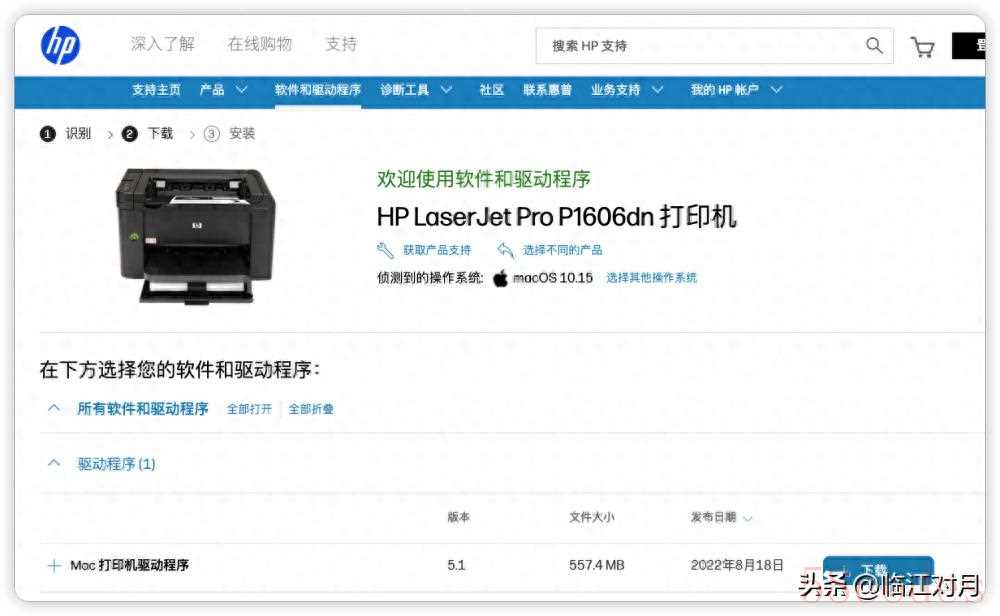Open the 我的 HP 帐户 dropdown chevron
Screen dimensions: 1000x616
[776, 90]
